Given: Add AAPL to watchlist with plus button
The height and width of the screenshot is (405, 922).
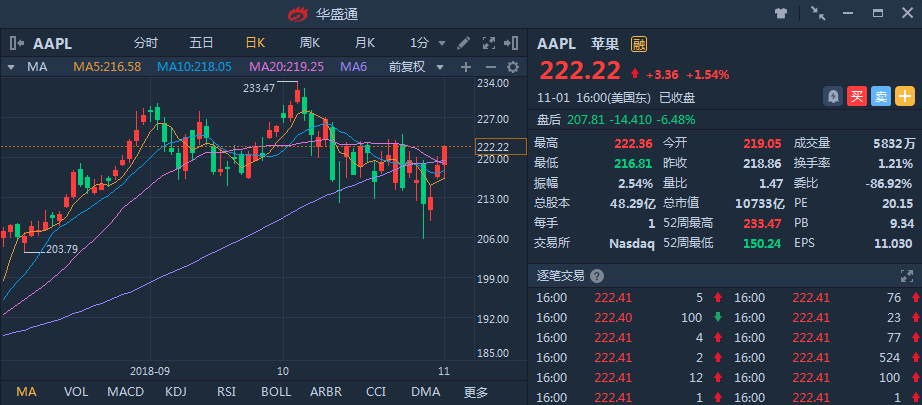Looking at the screenshot, I should (x=904, y=96).
